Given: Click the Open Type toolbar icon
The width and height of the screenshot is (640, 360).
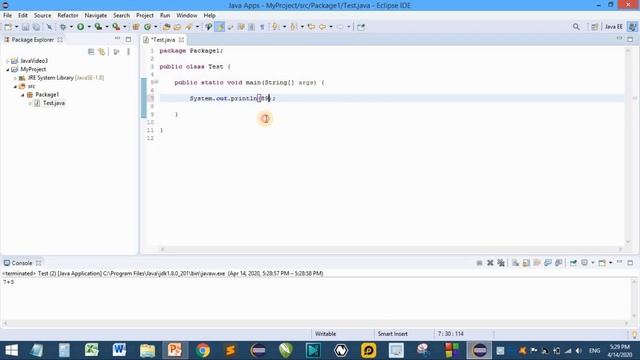Looking at the screenshot, I should [x=166, y=27].
